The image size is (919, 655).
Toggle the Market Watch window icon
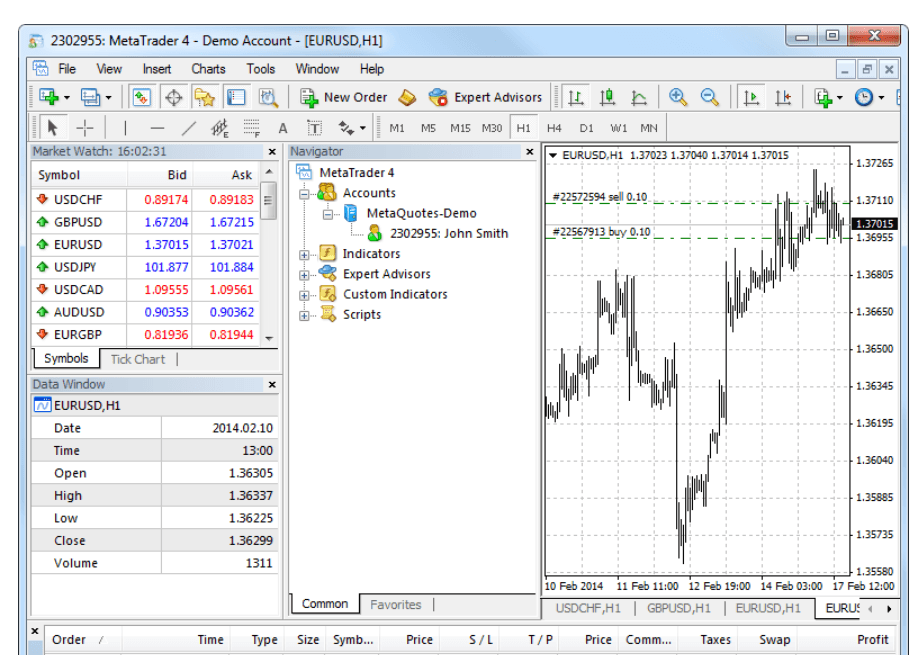[x=142, y=97]
